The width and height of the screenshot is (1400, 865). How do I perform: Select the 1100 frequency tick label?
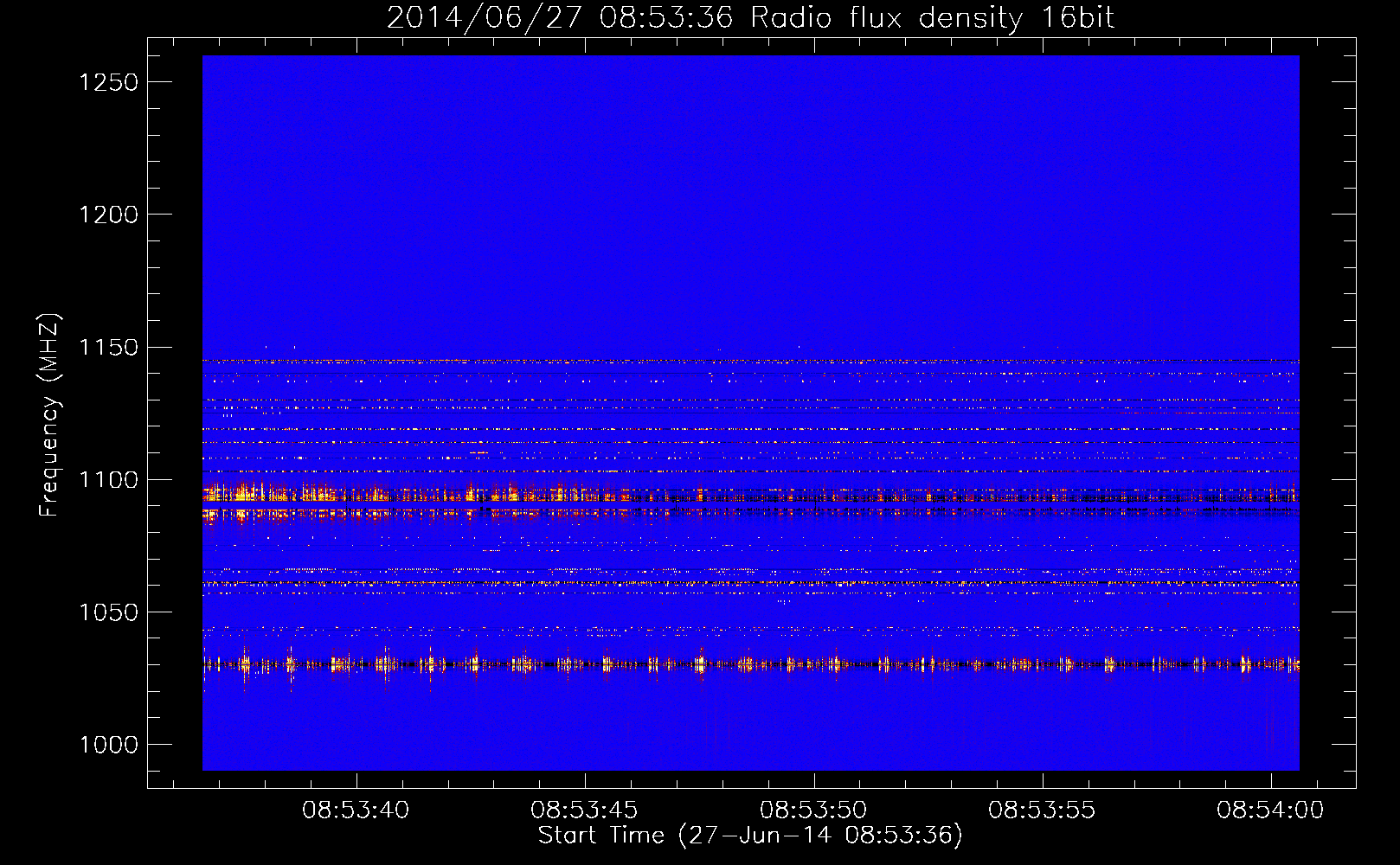click(109, 480)
